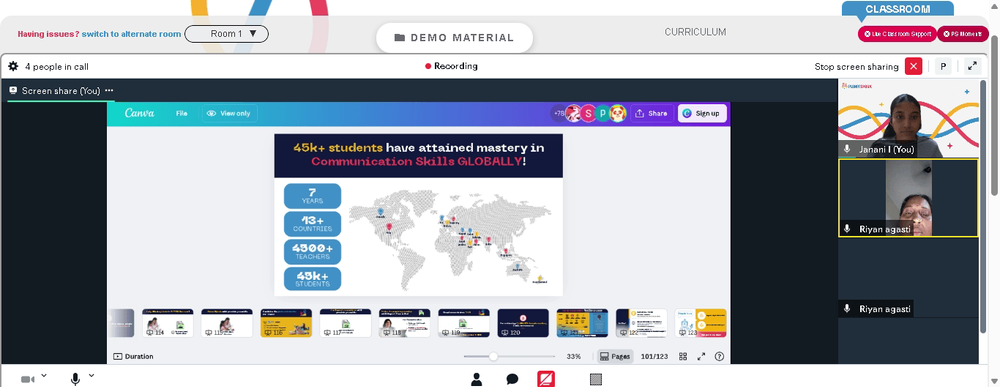
Task: Click the 4500+ TEACHERS stat box
Action: 312,252
